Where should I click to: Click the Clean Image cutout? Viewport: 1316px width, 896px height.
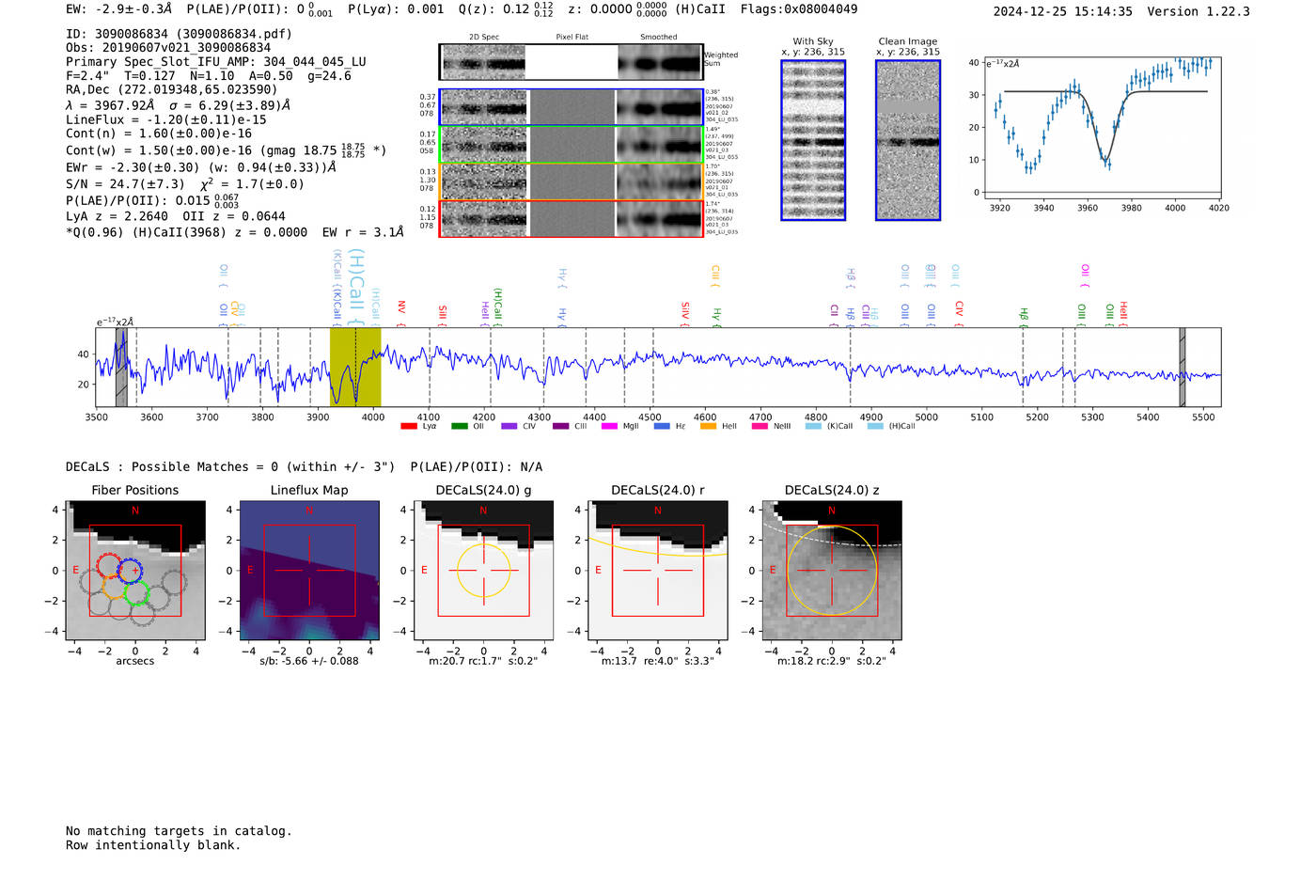point(908,140)
